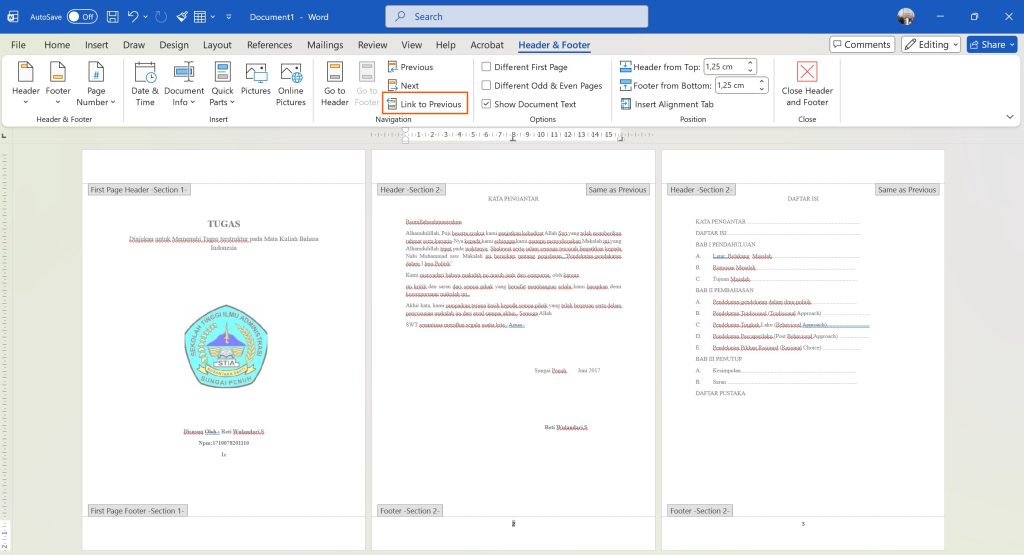Uncheck Show Document Text option
1024x555 pixels.
486,104
